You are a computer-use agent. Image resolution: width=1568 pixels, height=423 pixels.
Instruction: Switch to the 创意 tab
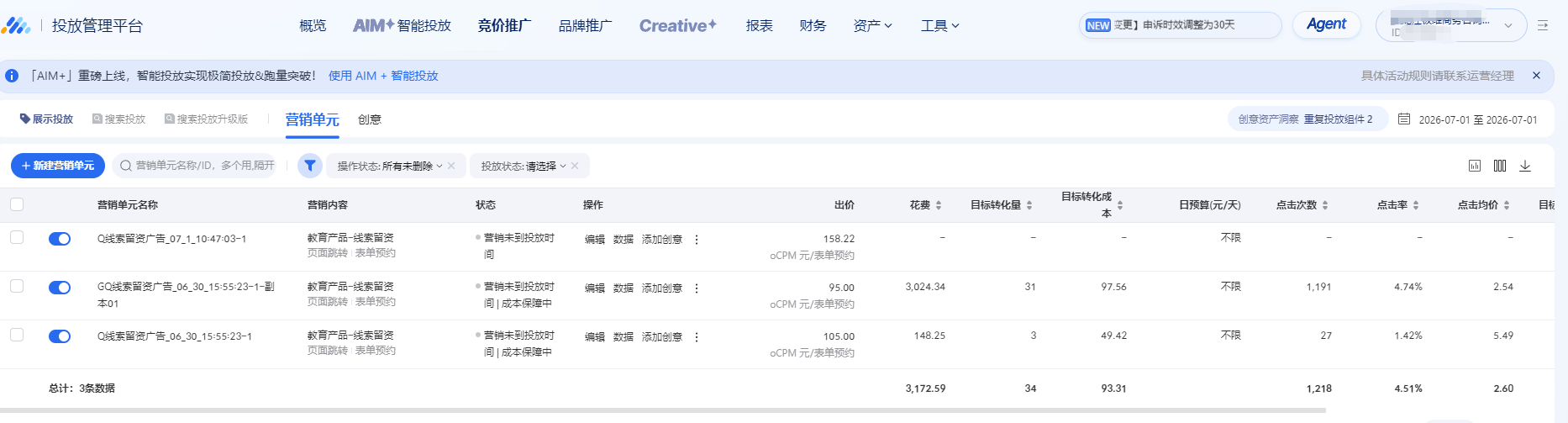(370, 119)
